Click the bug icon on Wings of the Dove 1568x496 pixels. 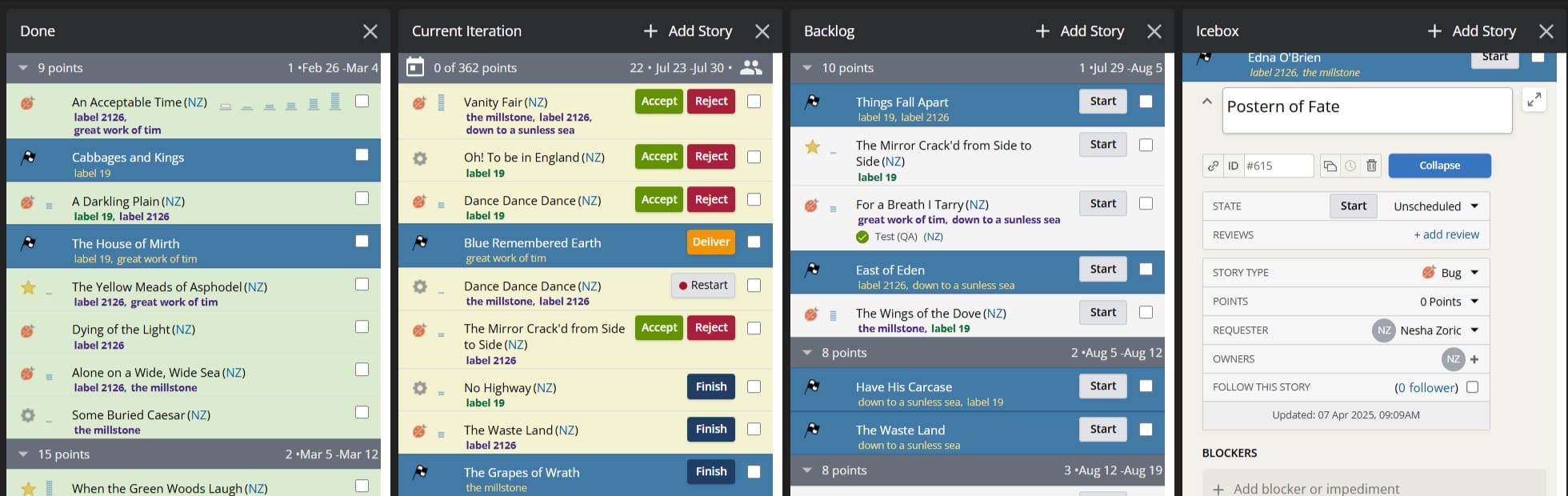point(811,314)
